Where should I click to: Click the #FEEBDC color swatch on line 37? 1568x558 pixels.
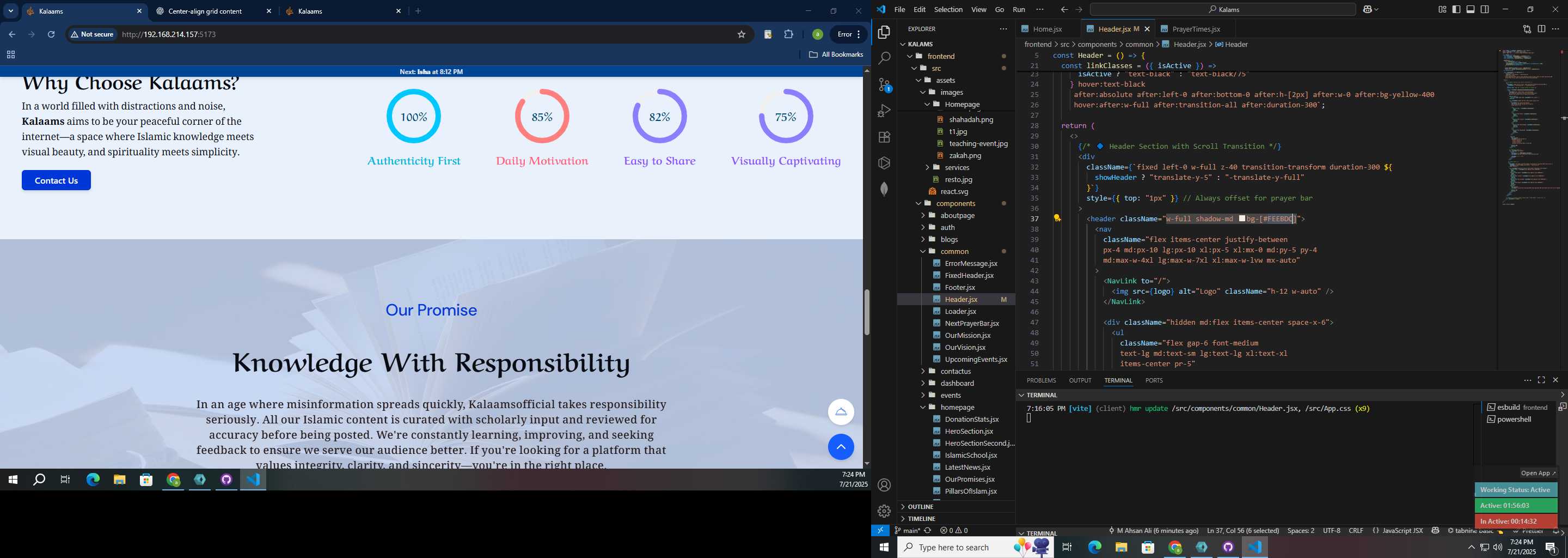[1242, 219]
